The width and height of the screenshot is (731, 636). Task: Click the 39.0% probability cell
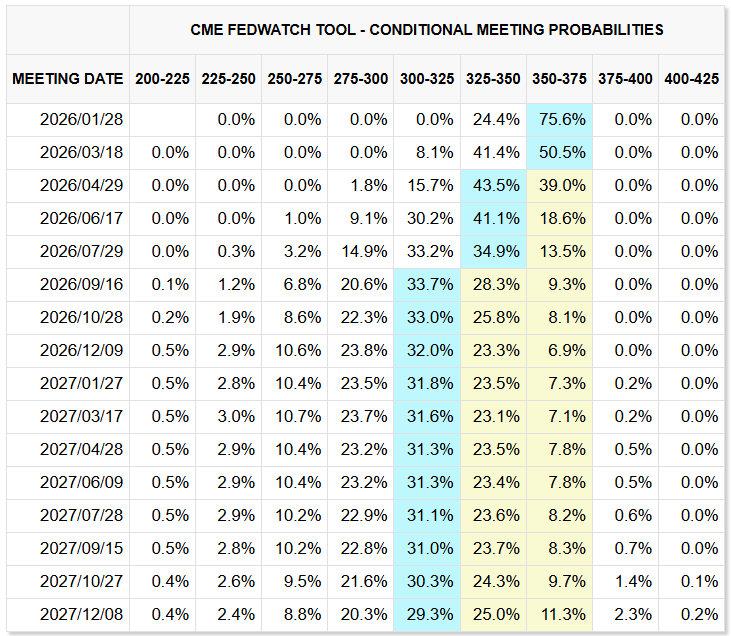(x=560, y=186)
